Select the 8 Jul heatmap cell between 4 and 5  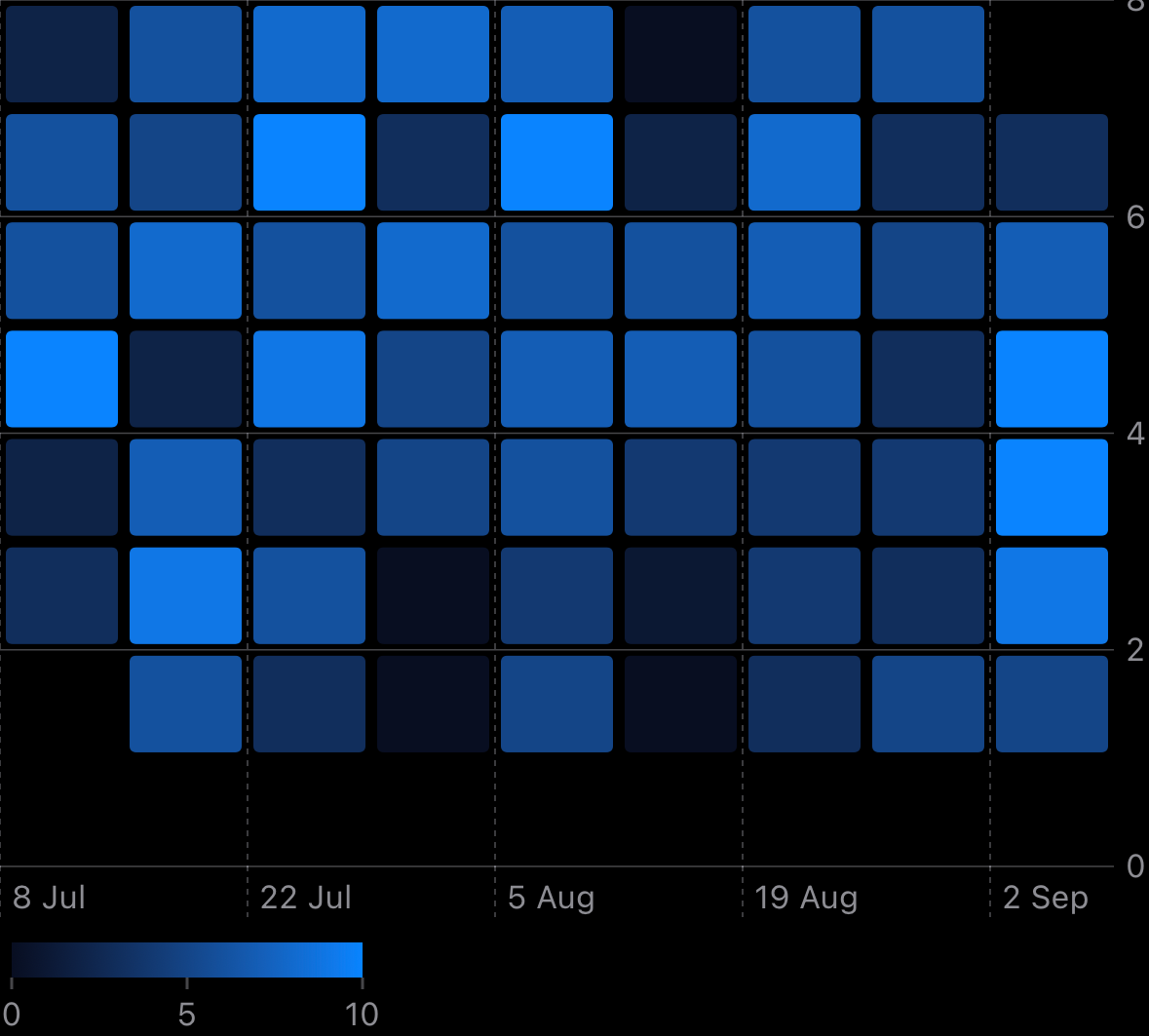(x=61, y=379)
